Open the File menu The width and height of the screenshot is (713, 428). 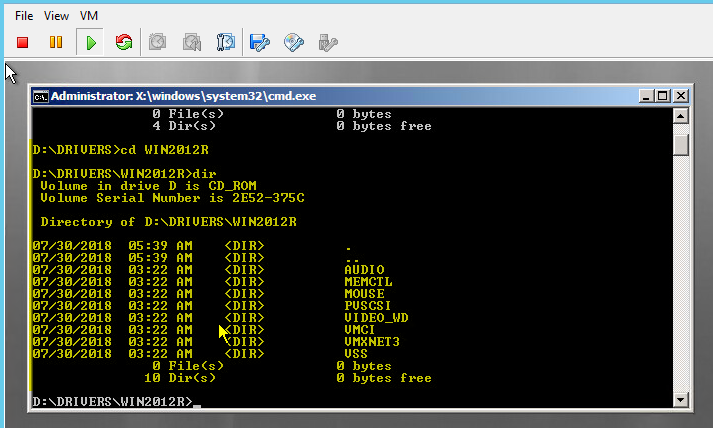(x=24, y=16)
